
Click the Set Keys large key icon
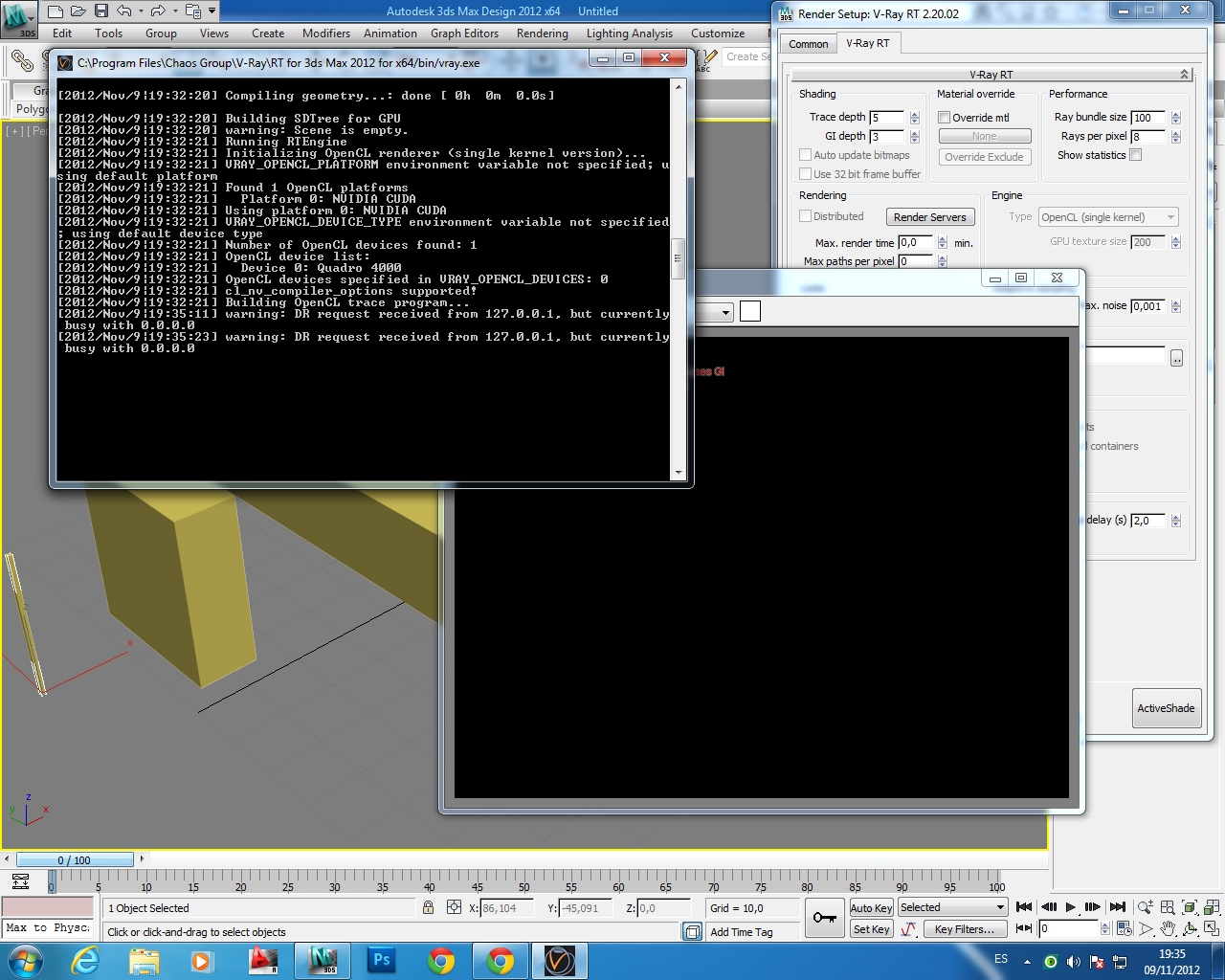tap(824, 917)
